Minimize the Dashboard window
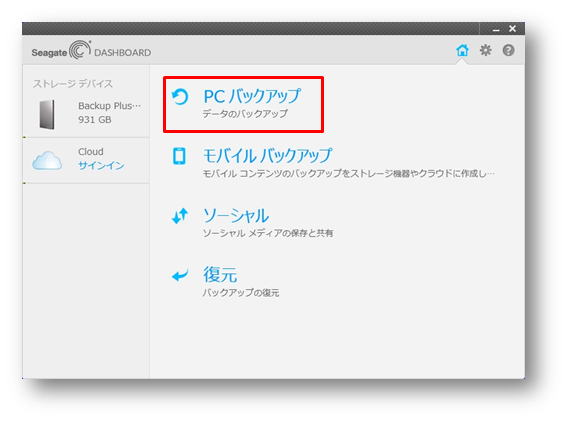Image resolution: width=567 pixels, height=421 pixels. [x=496, y=29]
